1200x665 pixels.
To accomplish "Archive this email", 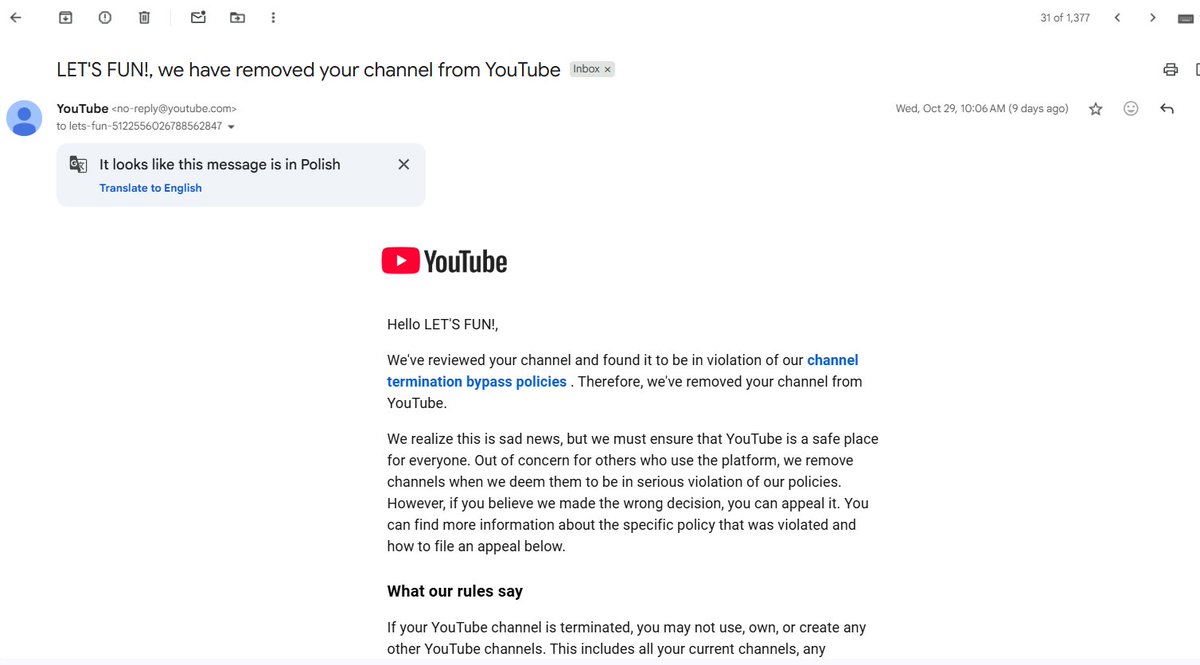I will pyautogui.click(x=65, y=17).
